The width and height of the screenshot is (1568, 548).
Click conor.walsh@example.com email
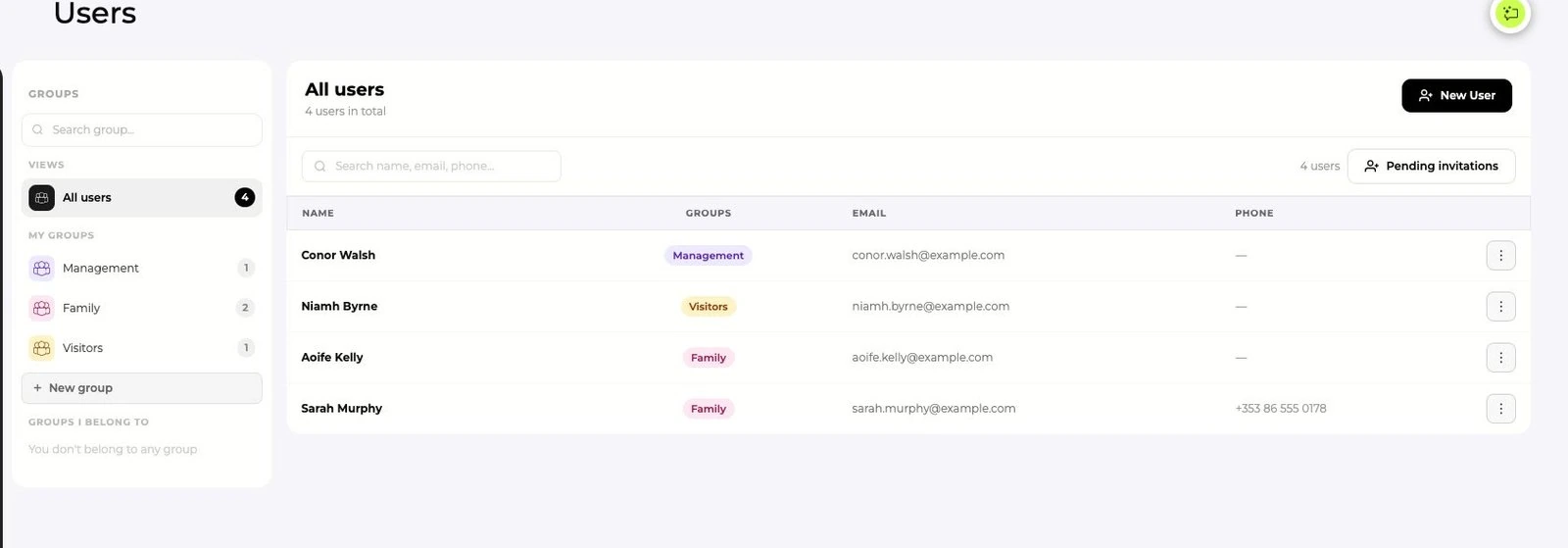click(x=928, y=256)
